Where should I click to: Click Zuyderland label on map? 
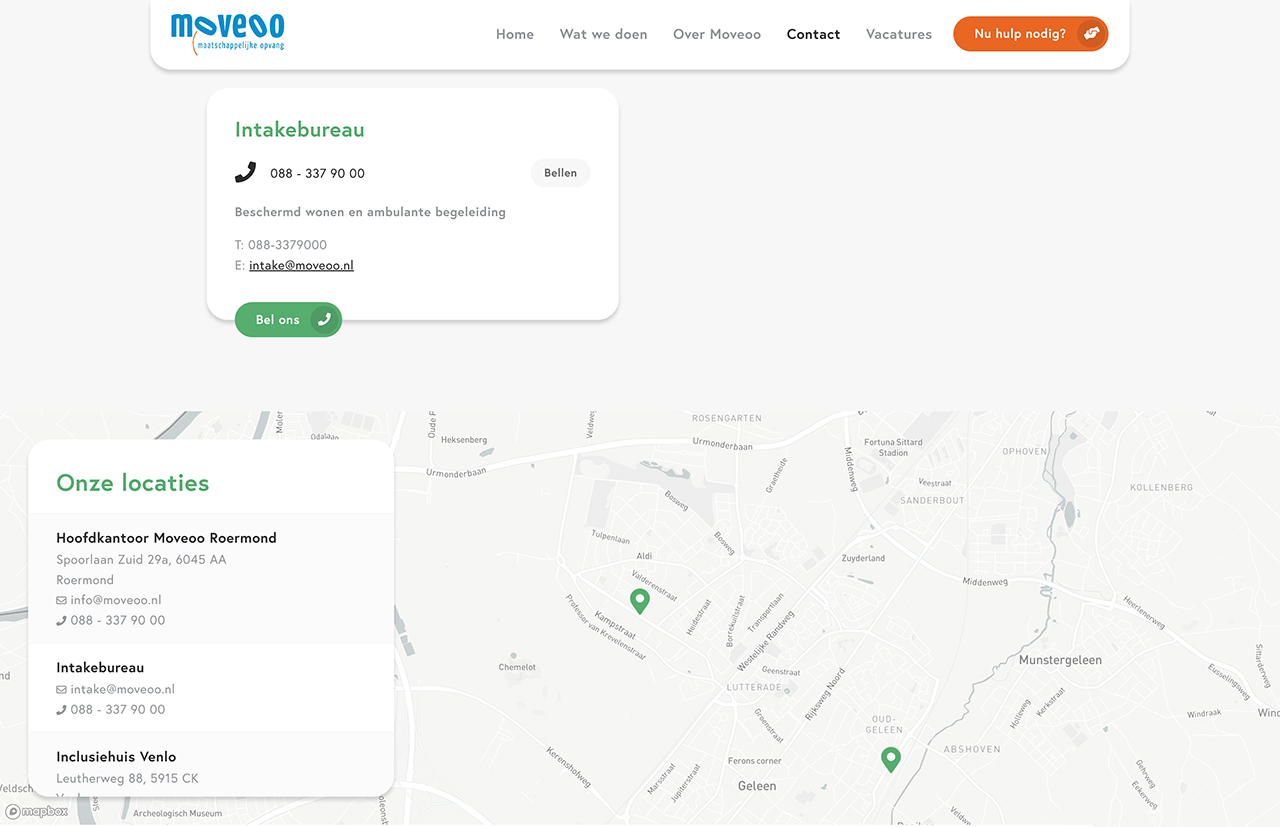pos(863,558)
